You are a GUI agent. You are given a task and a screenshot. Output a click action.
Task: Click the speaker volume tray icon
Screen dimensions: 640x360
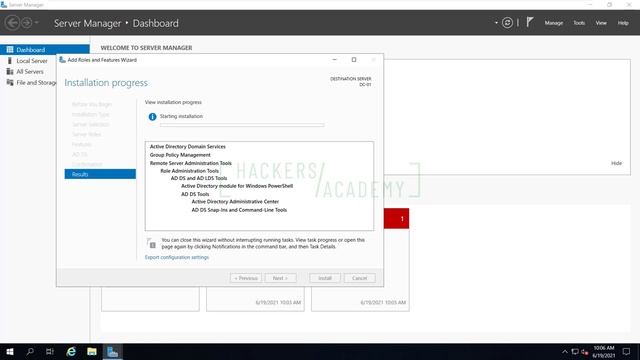(x=584, y=351)
